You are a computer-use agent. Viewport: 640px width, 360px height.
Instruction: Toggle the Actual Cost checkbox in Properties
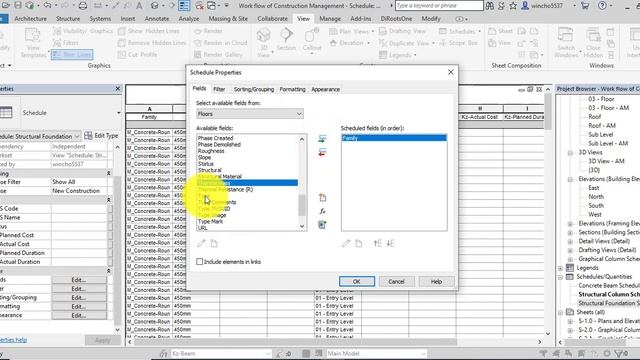(x=110, y=244)
